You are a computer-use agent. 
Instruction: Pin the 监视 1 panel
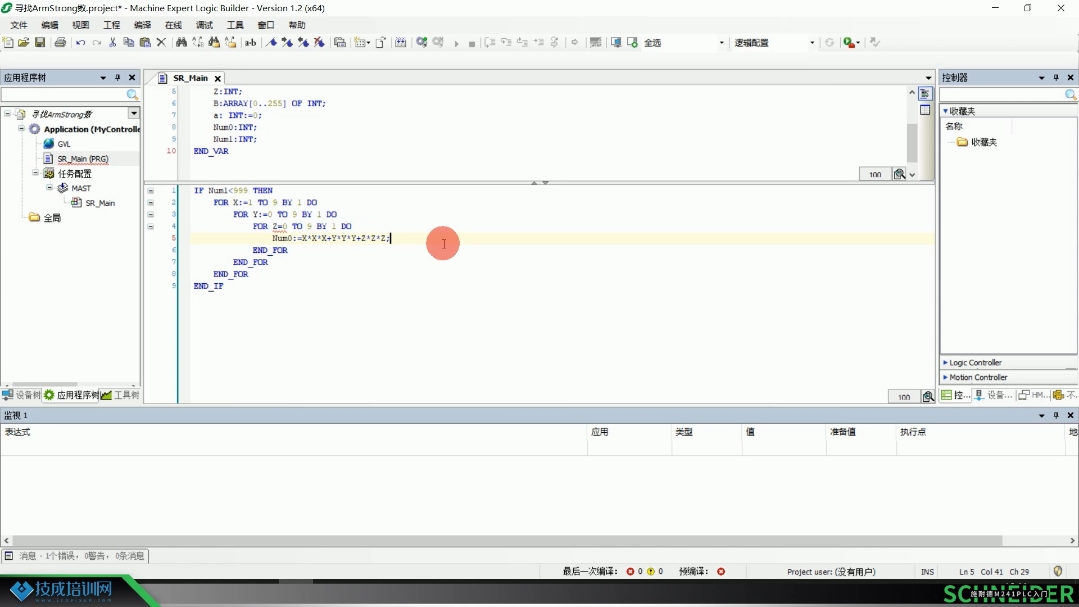(x=1056, y=415)
